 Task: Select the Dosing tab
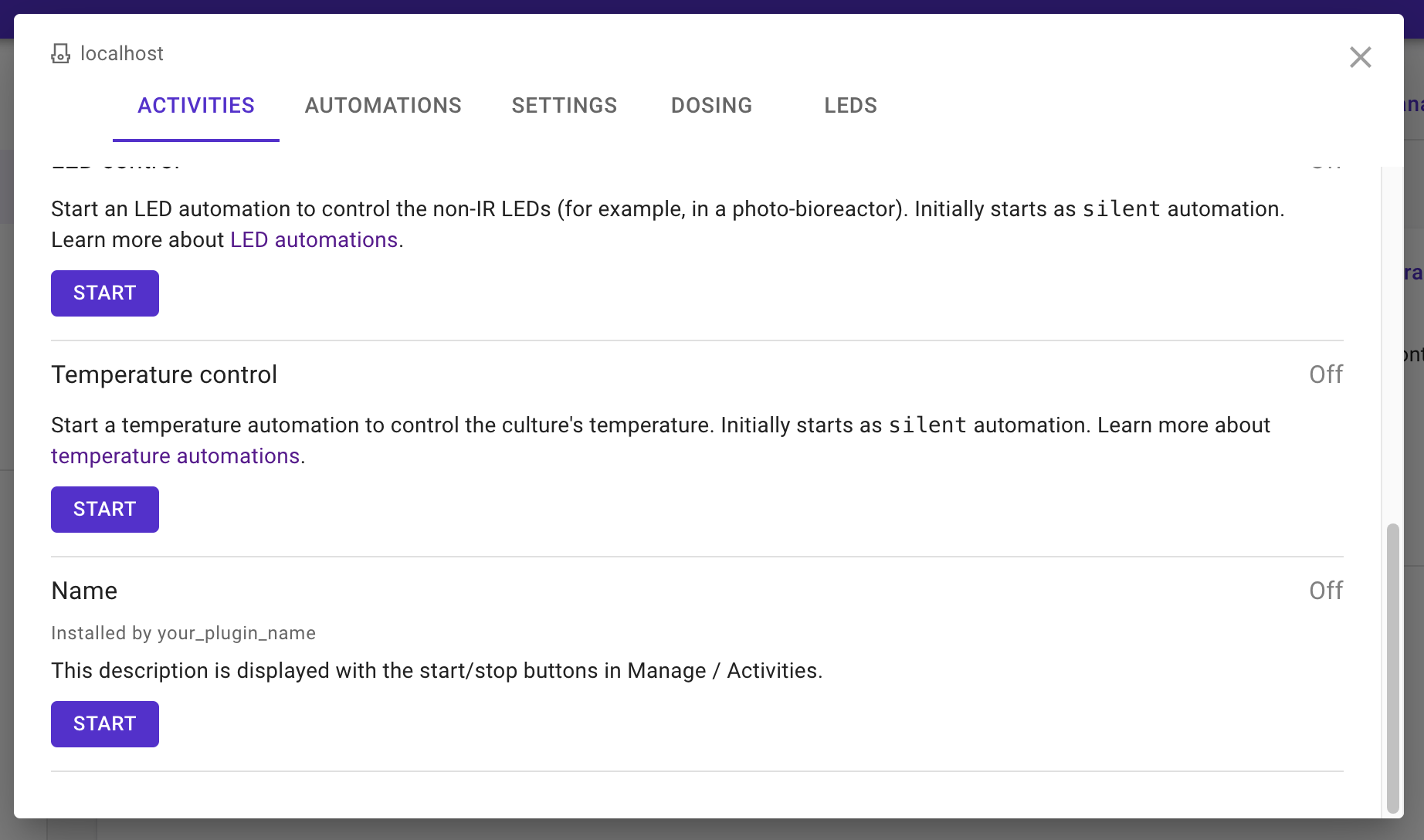[x=712, y=106]
